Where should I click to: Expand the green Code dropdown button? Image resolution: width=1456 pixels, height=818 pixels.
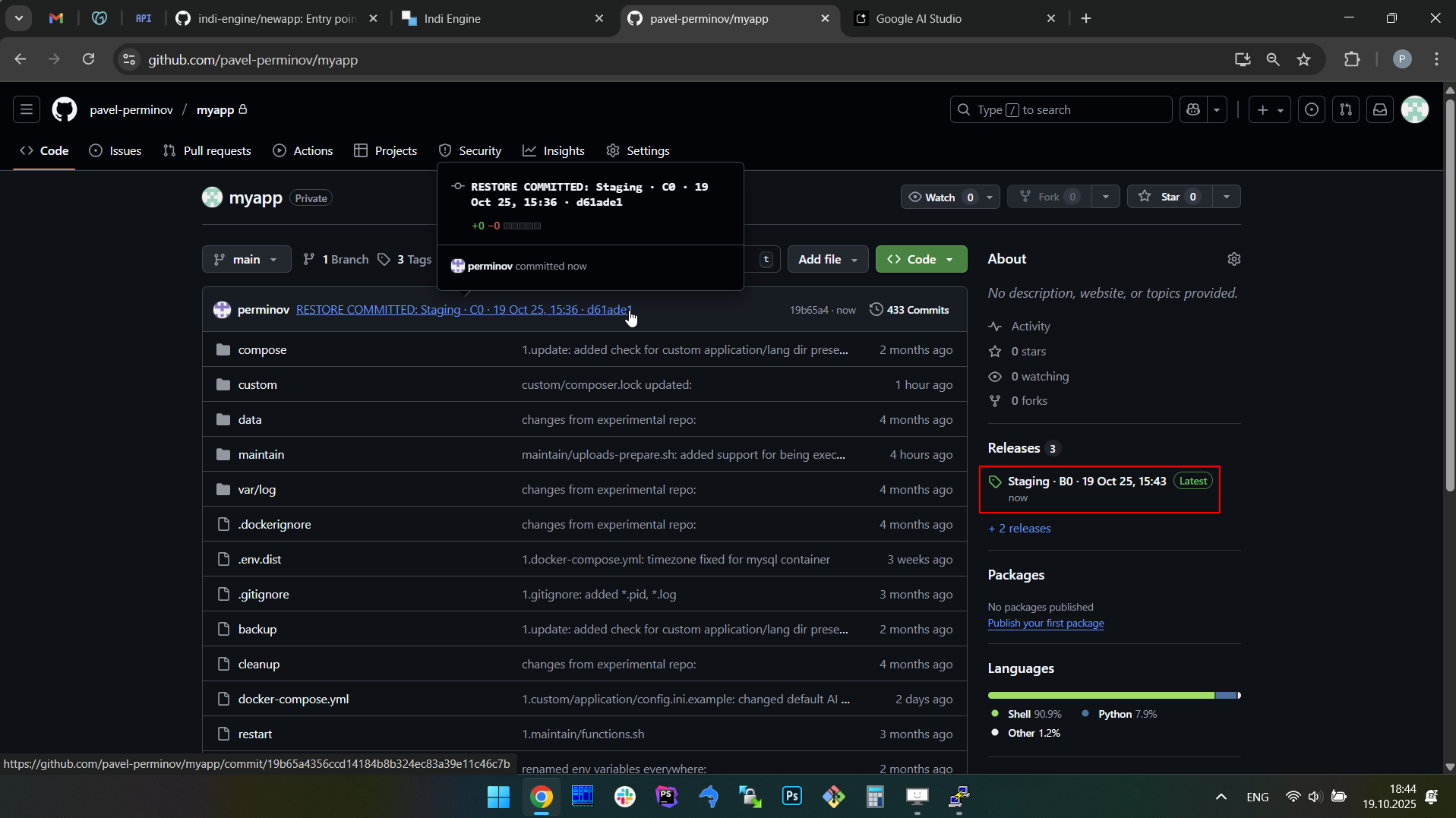(x=921, y=259)
